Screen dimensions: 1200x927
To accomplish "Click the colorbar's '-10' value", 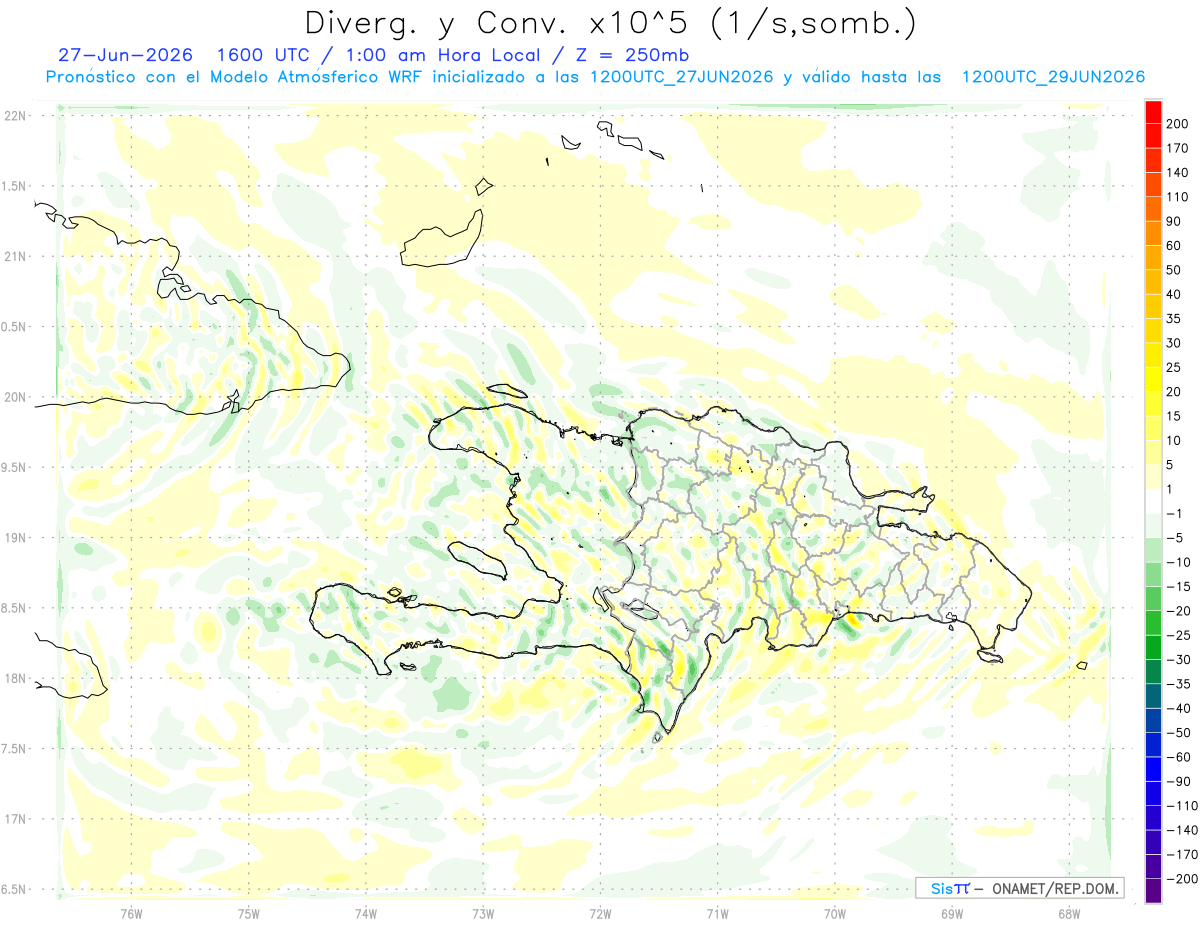I will (x=1178, y=562).
